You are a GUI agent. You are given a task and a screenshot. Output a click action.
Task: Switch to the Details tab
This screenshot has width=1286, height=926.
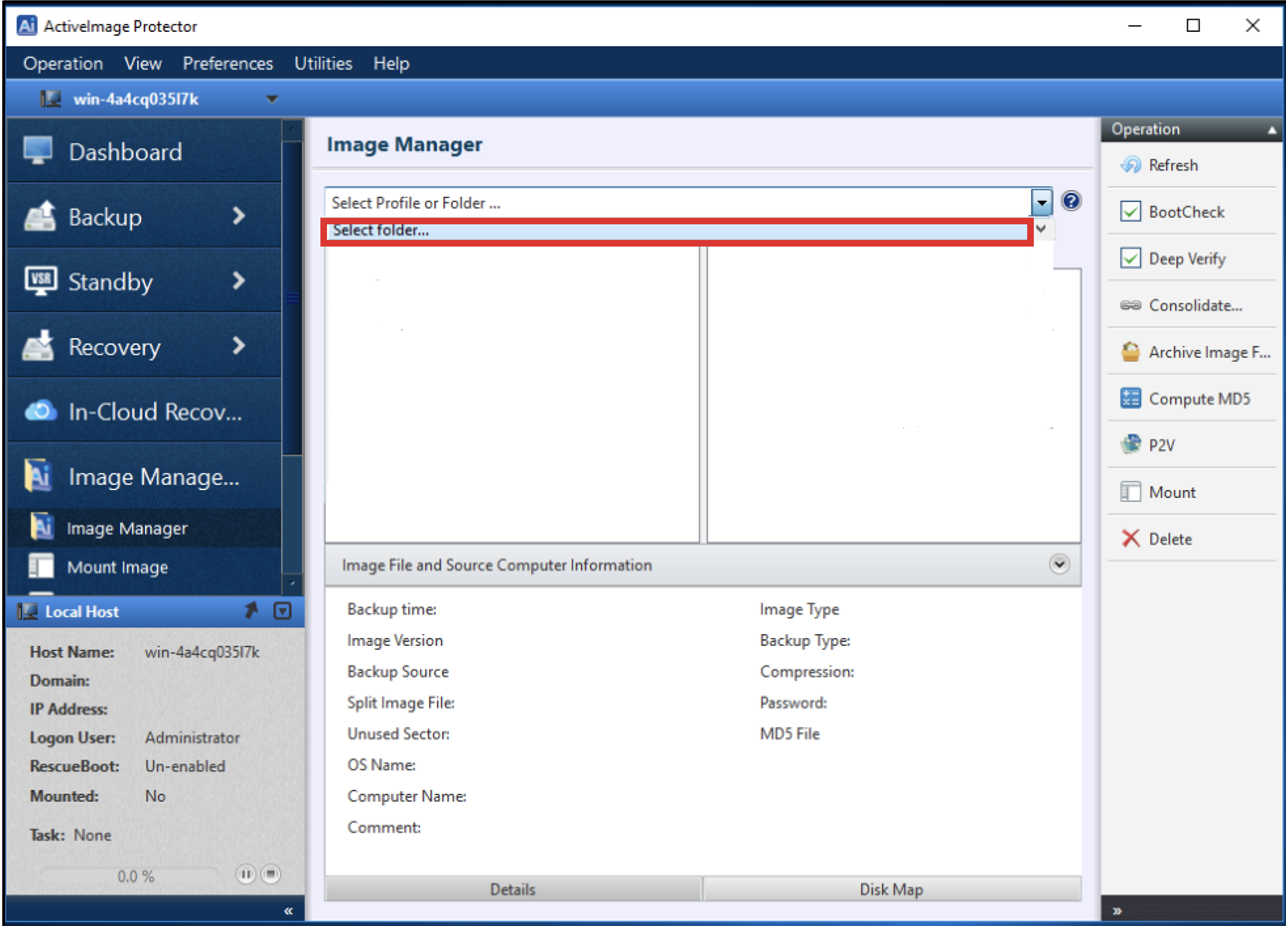coord(513,889)
